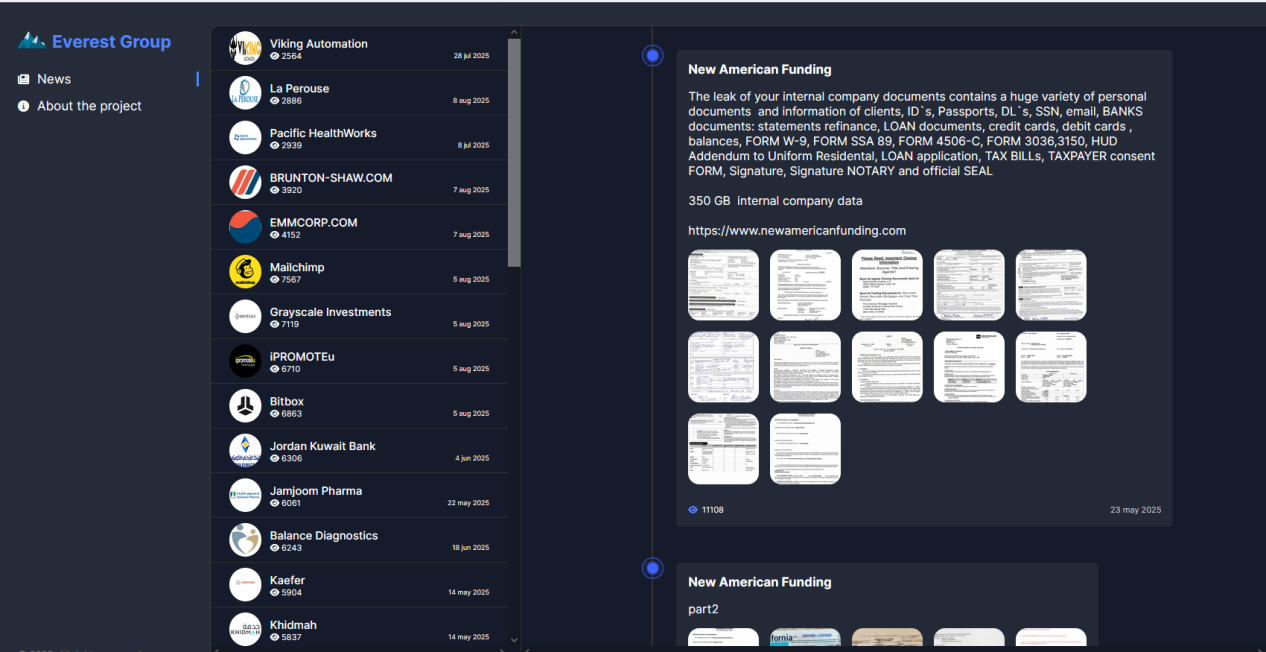Open the About the project page
1266x652 pixels.
[x=89, y=106]
